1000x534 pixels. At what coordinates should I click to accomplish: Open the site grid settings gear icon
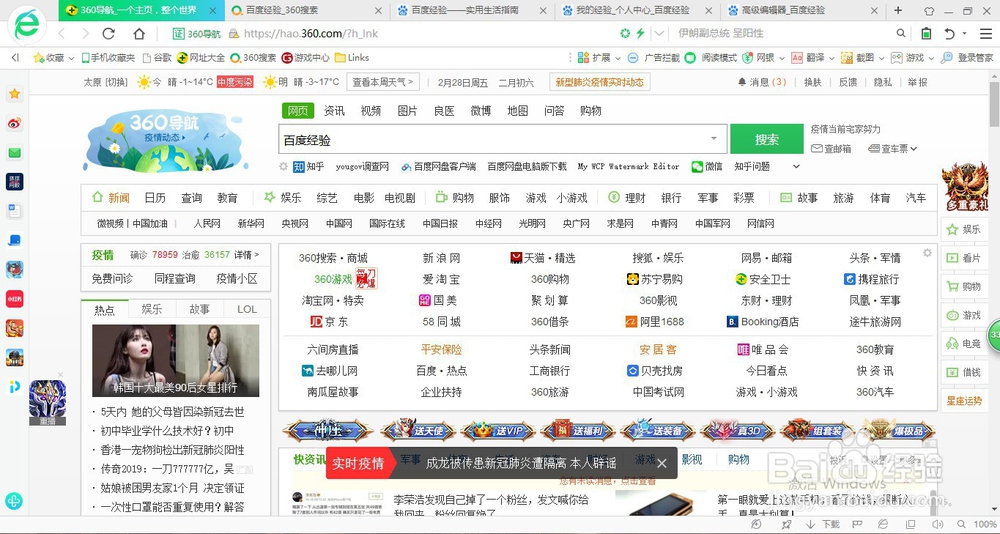[927, 253]
